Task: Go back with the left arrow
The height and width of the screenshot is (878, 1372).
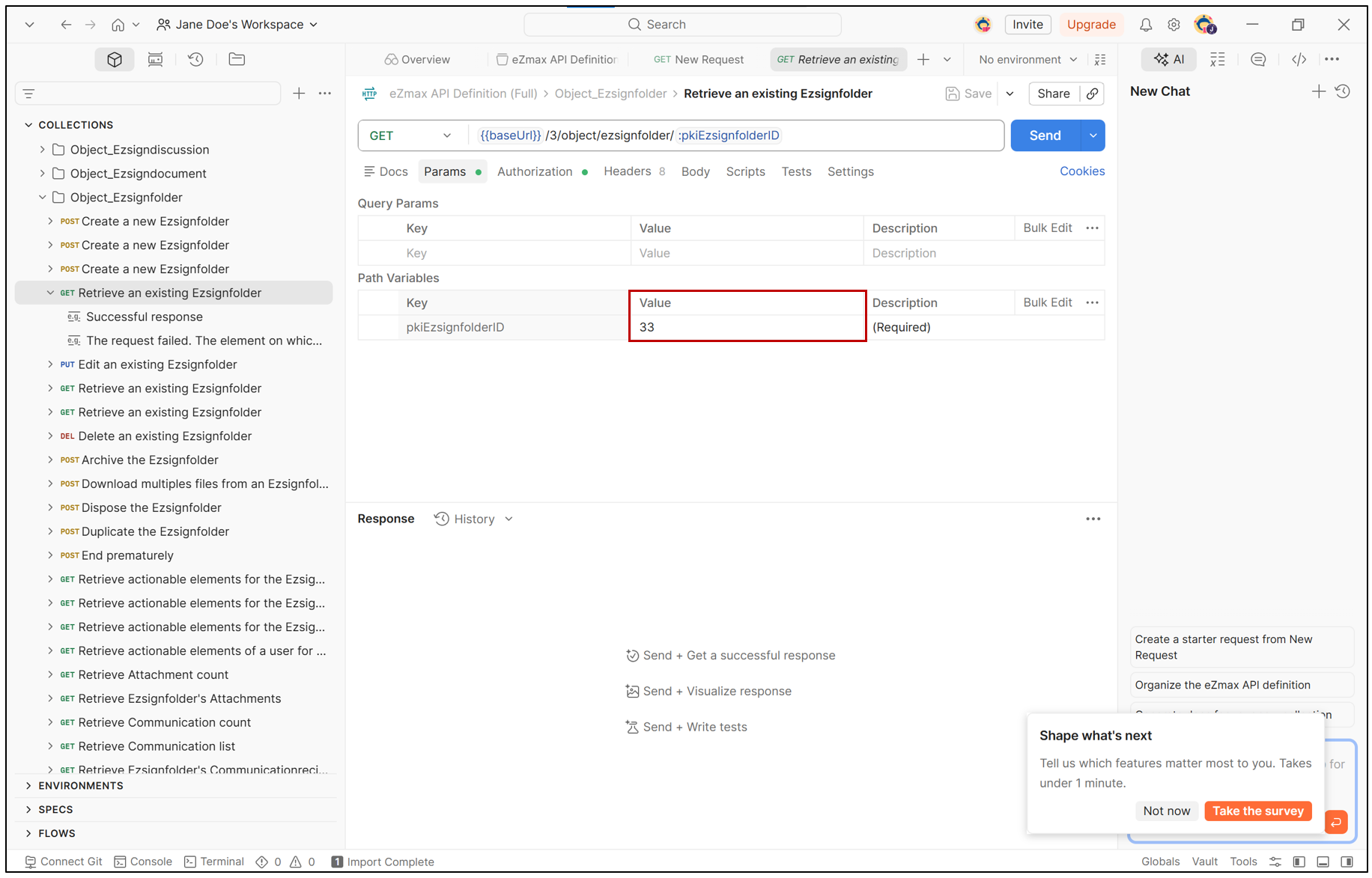Action: pyautogui.click(x=66, y=25)
